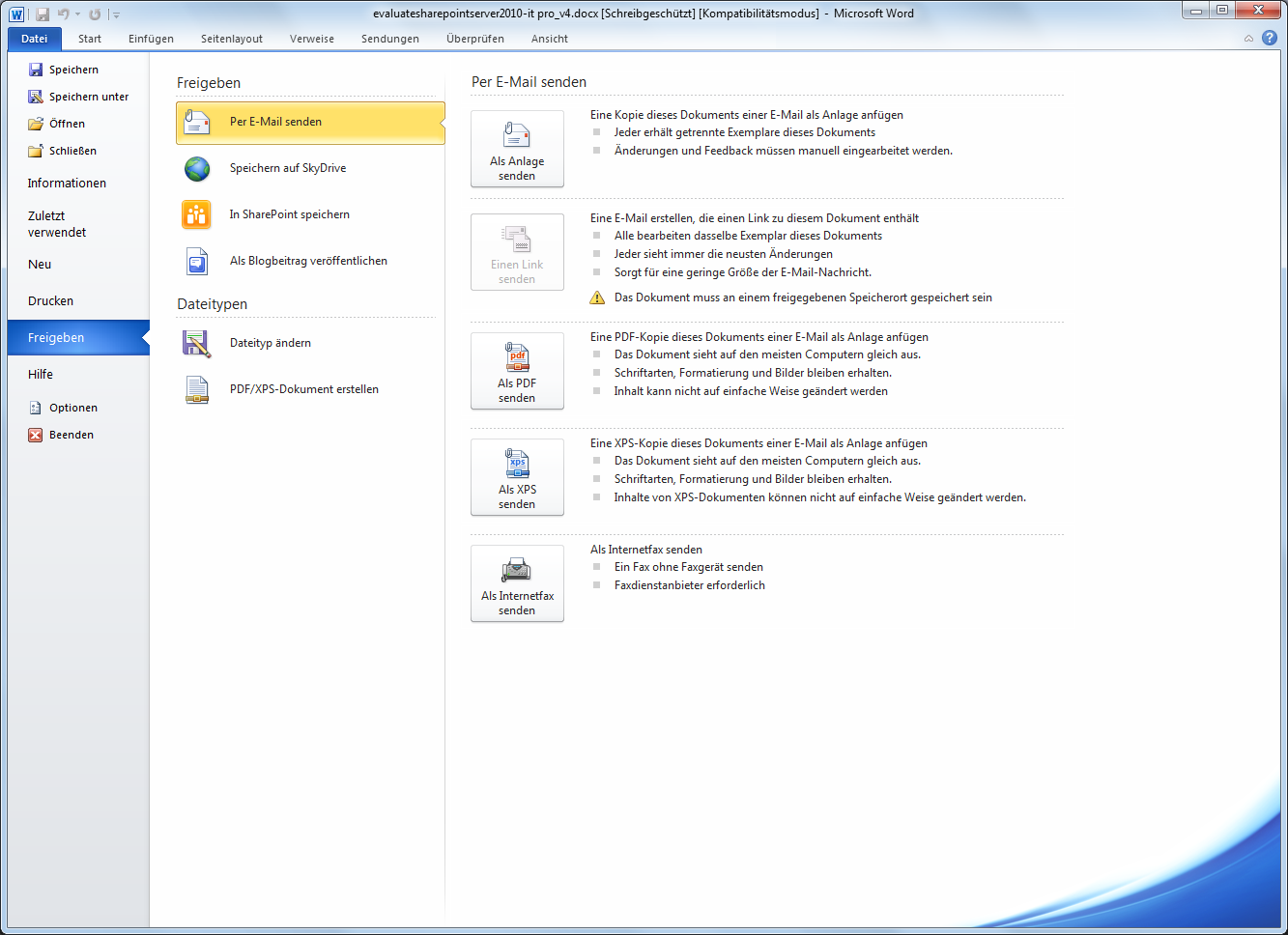Click the text "Inhalt kann nicht auf einfache Weise geändert werden"

(x=751, y=391)
